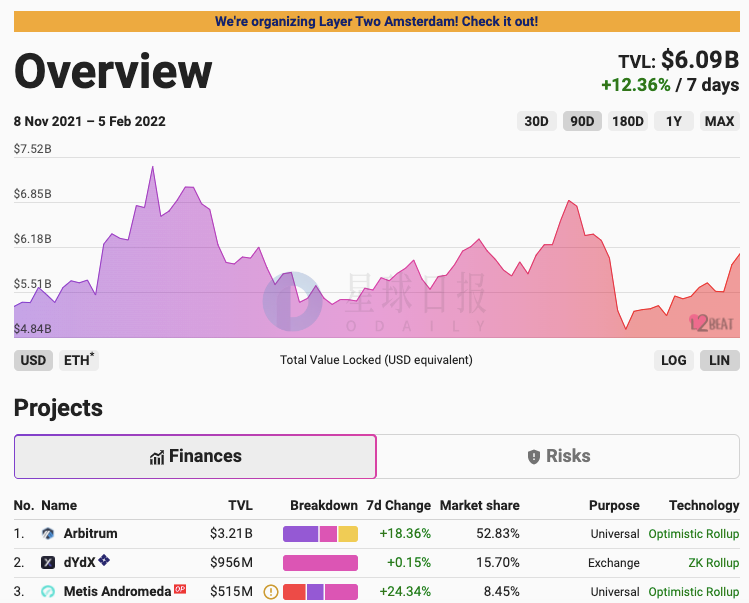
Task: Click the 8 Nov 2021 – 5 Feb 2022 date range
Action: click(89, 121)
